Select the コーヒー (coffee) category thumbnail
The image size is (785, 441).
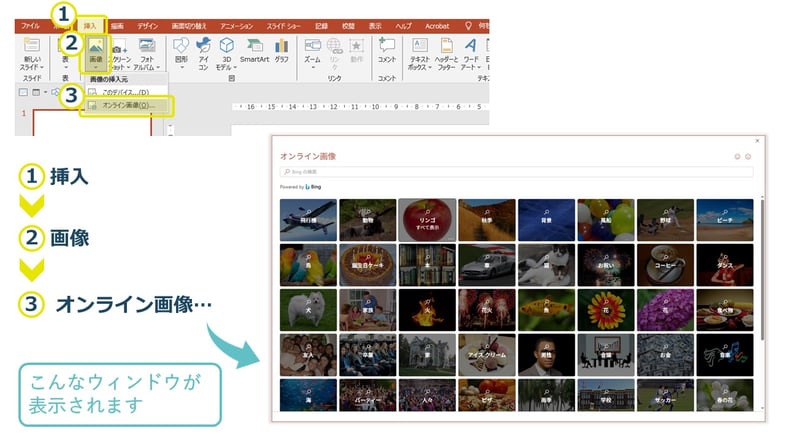point(665,265)
